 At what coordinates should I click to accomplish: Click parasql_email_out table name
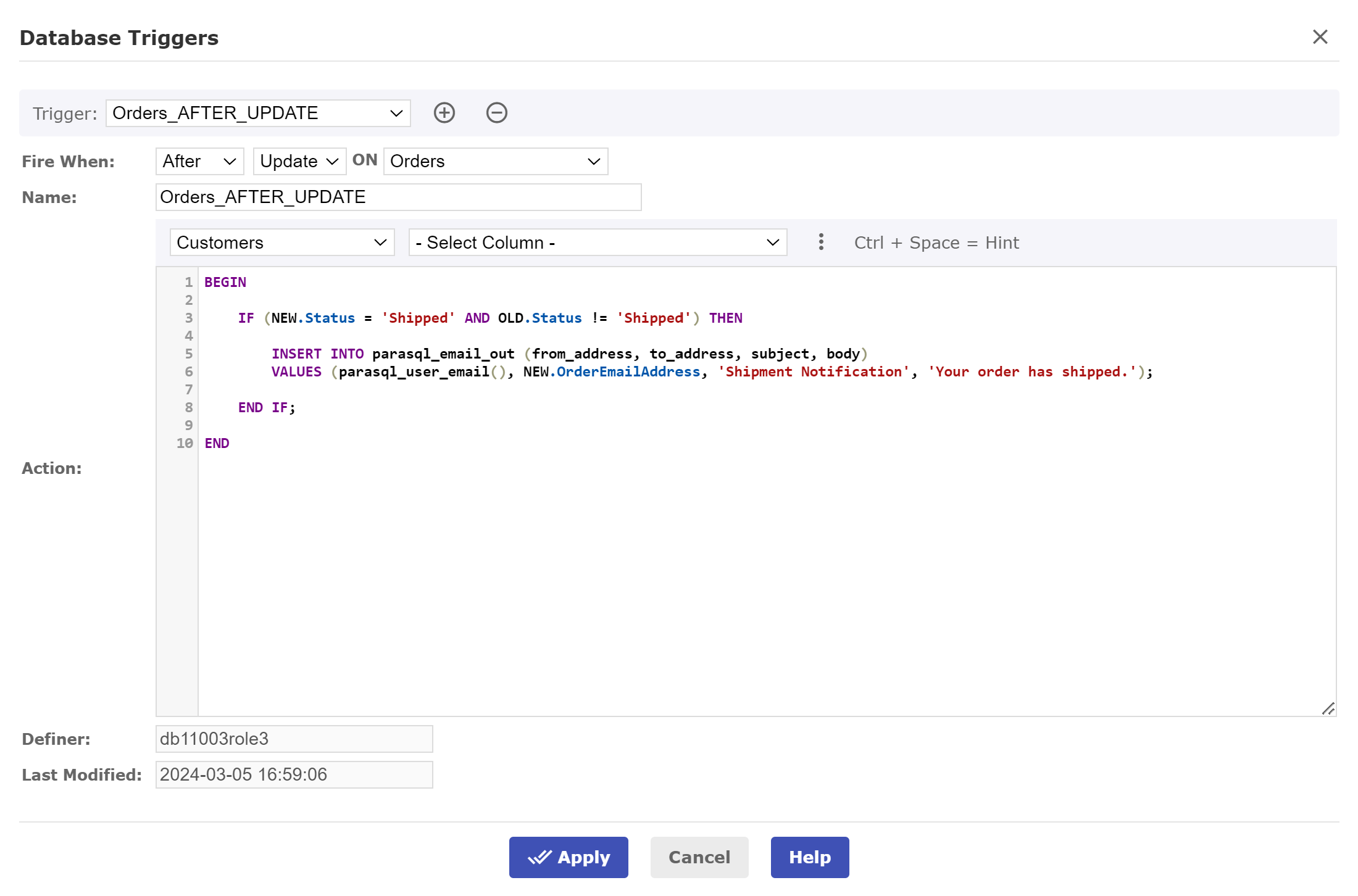[x=443, y=354]
